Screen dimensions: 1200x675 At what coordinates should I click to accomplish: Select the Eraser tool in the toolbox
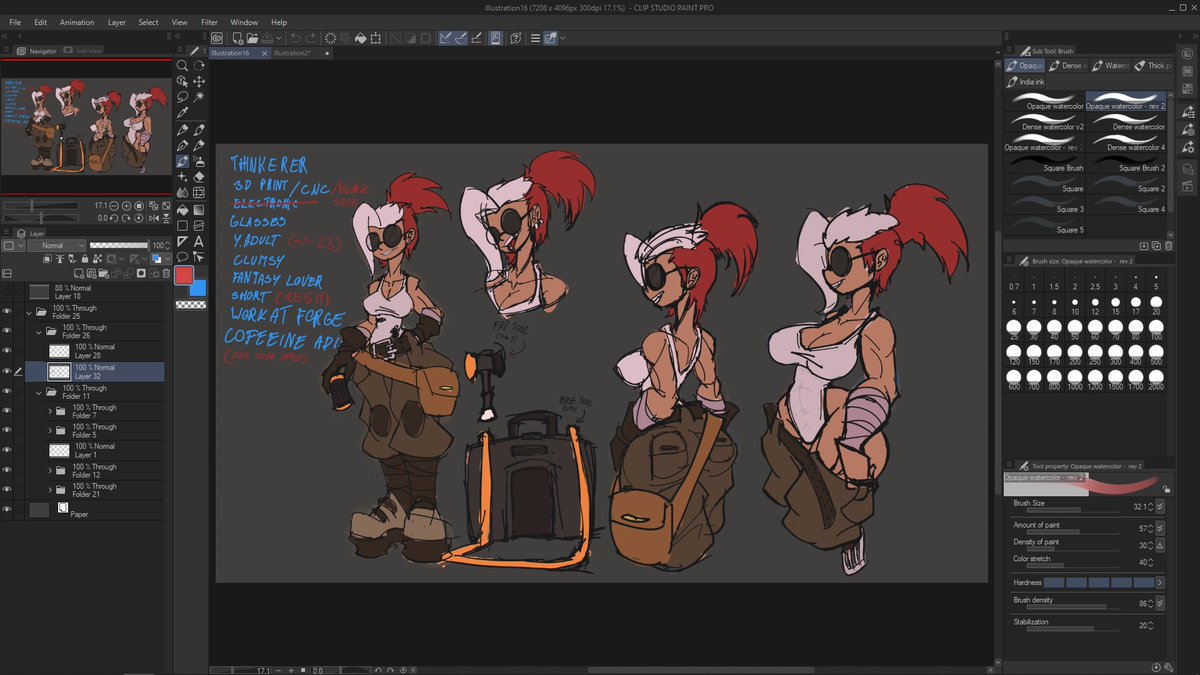coord(199,177)
